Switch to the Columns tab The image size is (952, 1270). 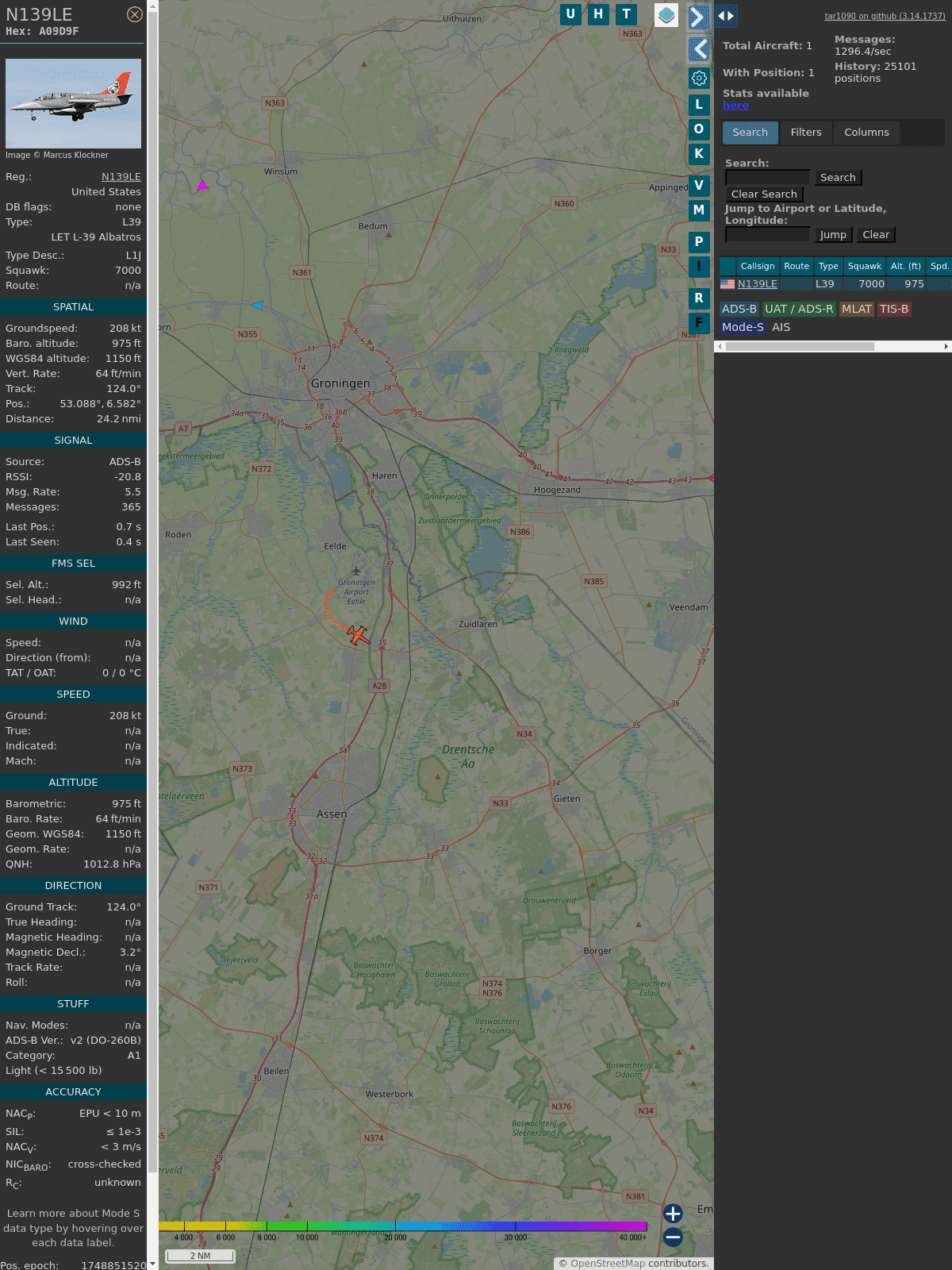click(866, 133)
